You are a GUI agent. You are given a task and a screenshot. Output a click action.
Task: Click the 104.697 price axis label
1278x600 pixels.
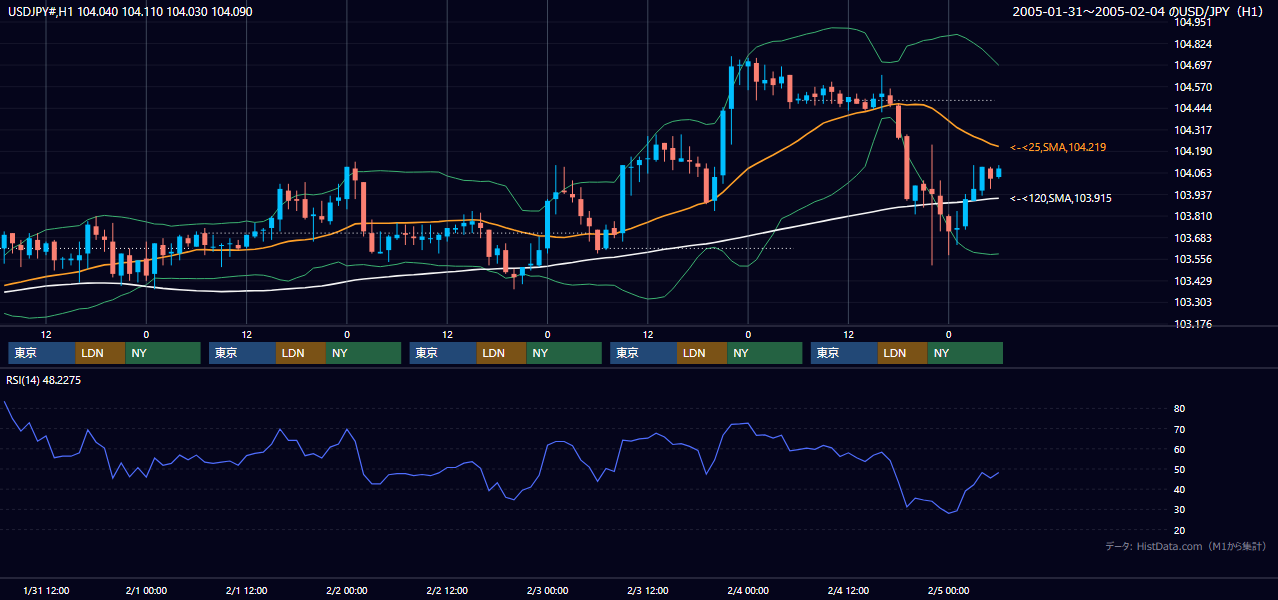tap(1194, 65)
